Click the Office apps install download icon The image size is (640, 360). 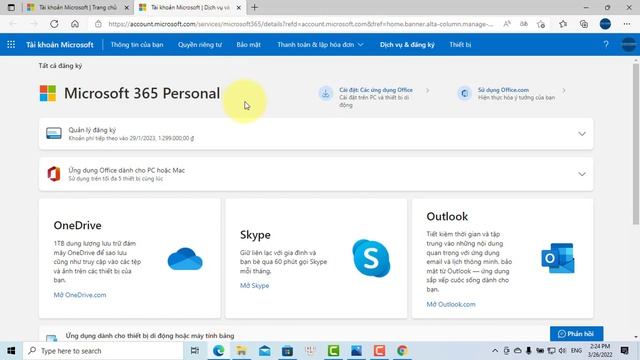coord(325,93)
